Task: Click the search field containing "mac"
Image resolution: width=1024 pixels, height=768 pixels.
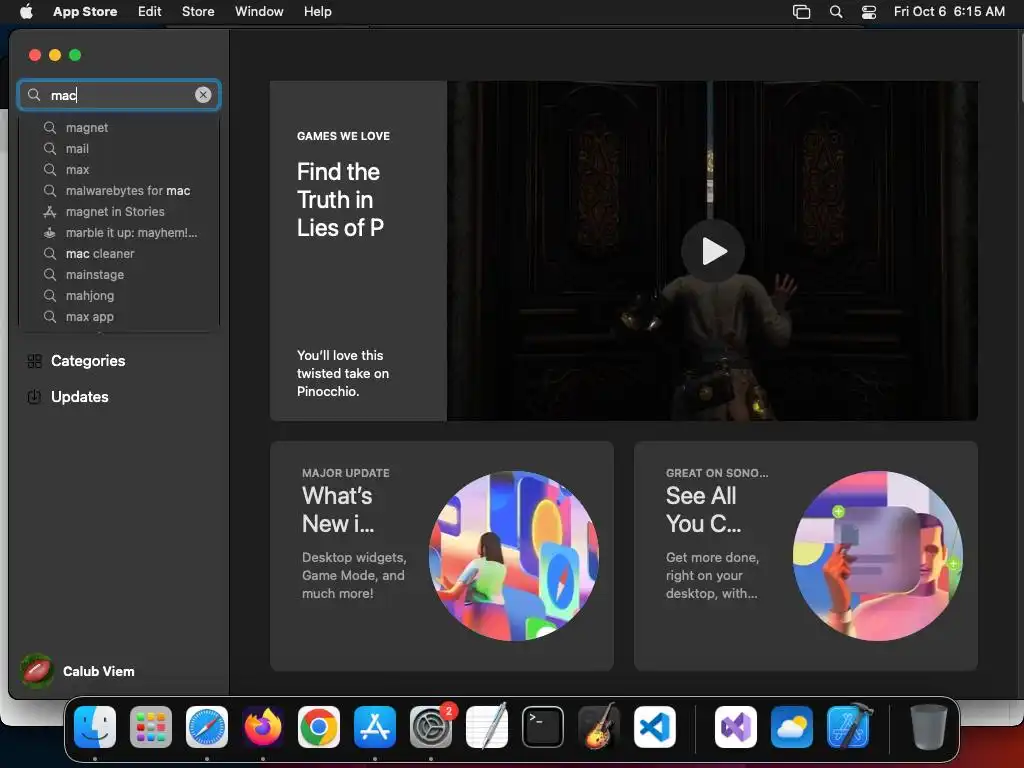Action: coord(119,95)
